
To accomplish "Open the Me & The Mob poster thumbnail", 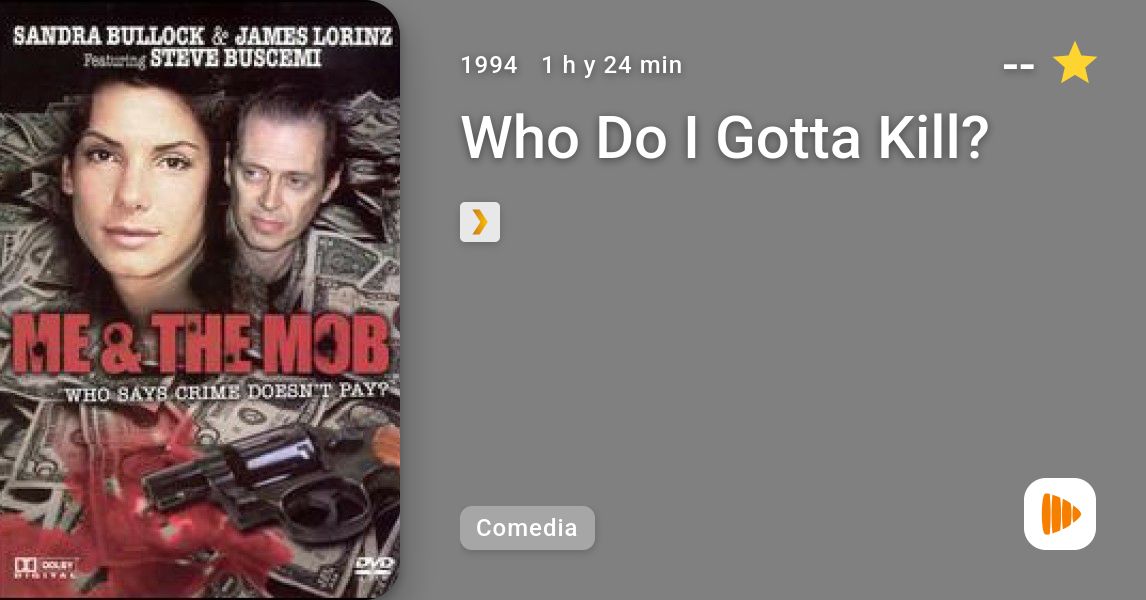I will (x=200, y=300).
